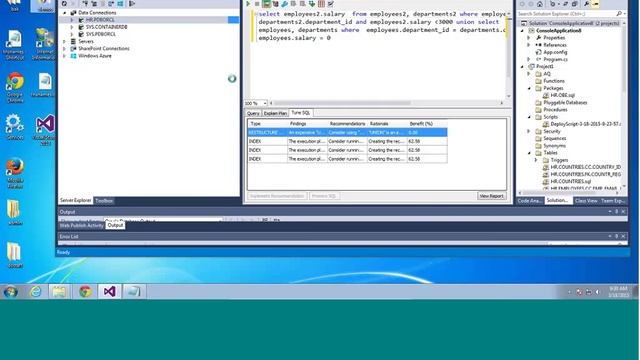Select the Pluggable Databases folder
Screen dimensions: 640x360
tap(565, 103)
